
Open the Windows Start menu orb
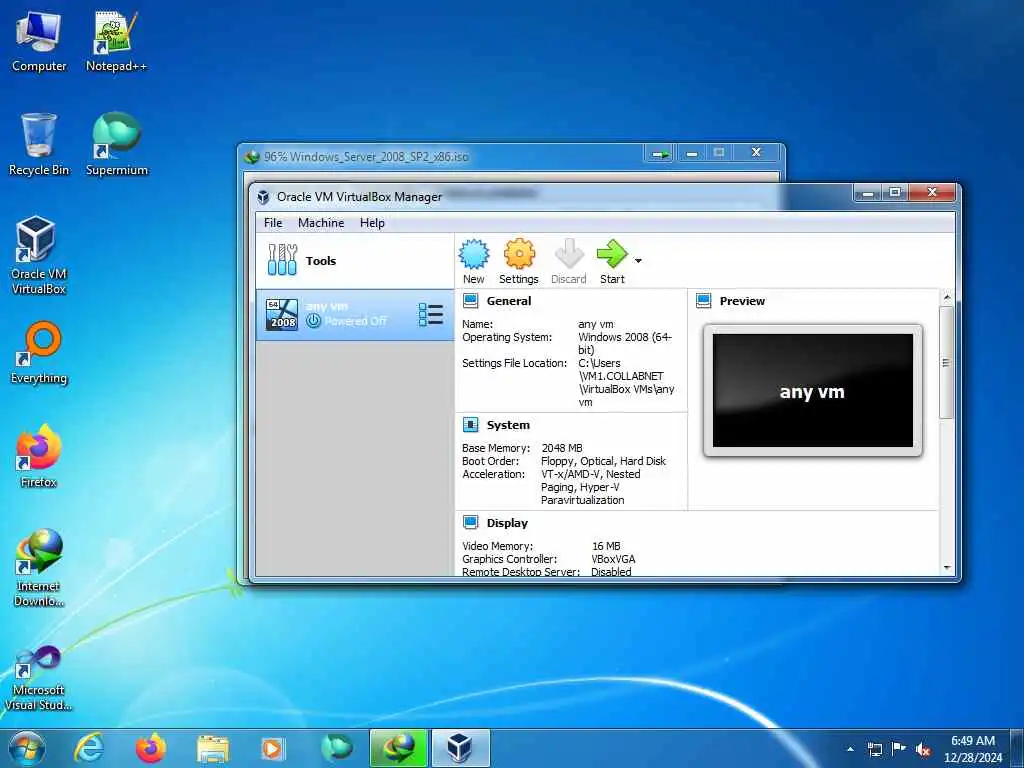pos(27,748)
